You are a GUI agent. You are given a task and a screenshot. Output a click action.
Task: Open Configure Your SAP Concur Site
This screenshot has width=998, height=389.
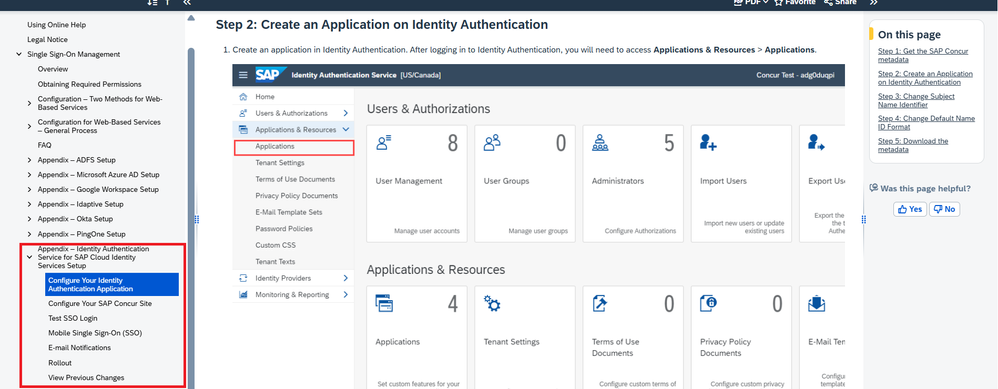(100, 304)
